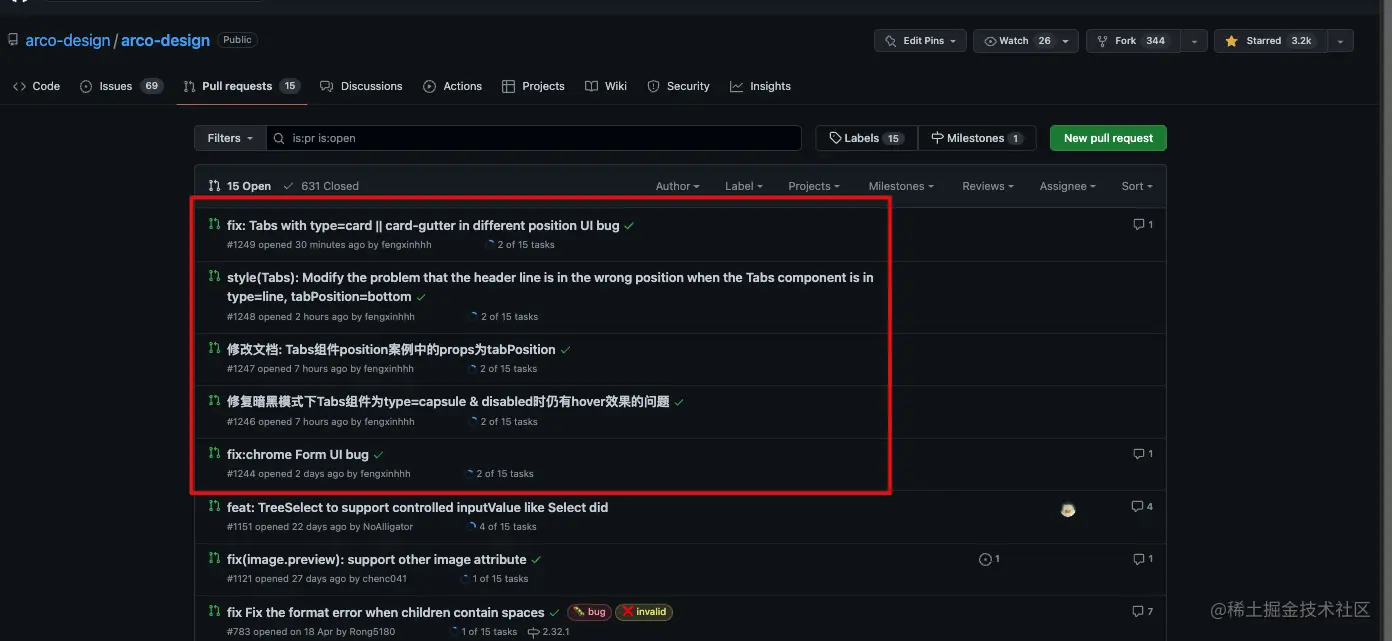This screenshot has height=641, width=1392.
Task: Open the Milestones page
Action: [977, 138]
